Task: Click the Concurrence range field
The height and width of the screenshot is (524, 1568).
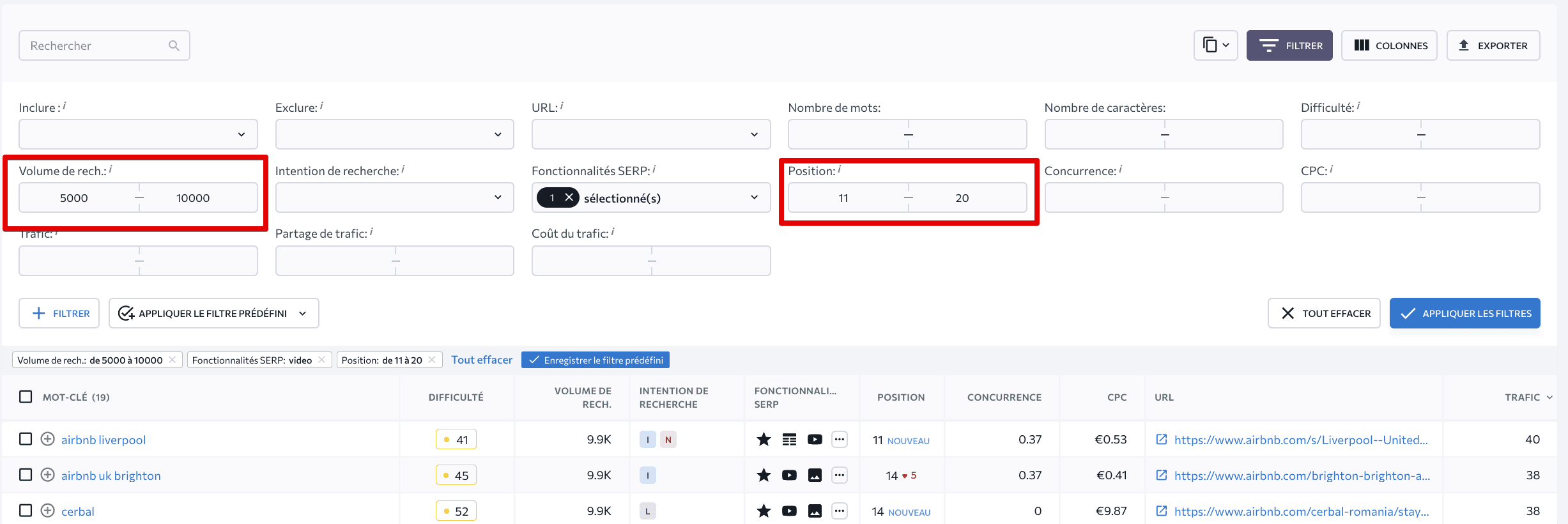Action: (x=1164, y=197)
